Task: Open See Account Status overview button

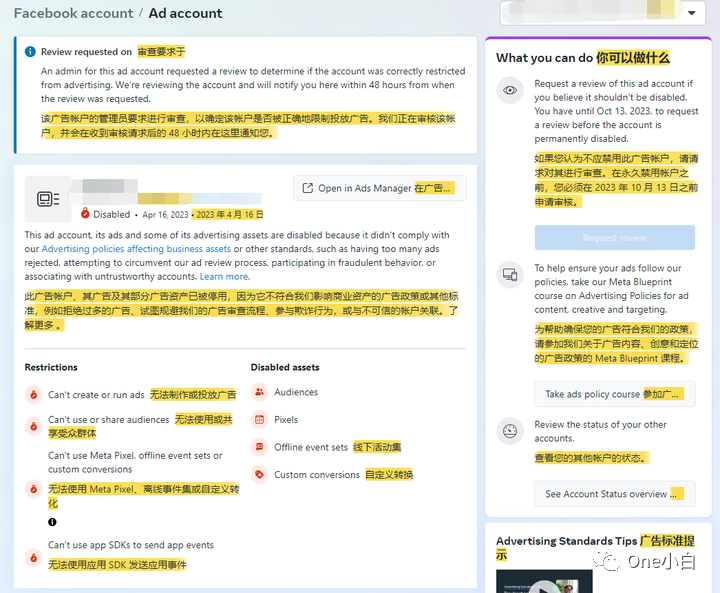Action: (614, 494)
